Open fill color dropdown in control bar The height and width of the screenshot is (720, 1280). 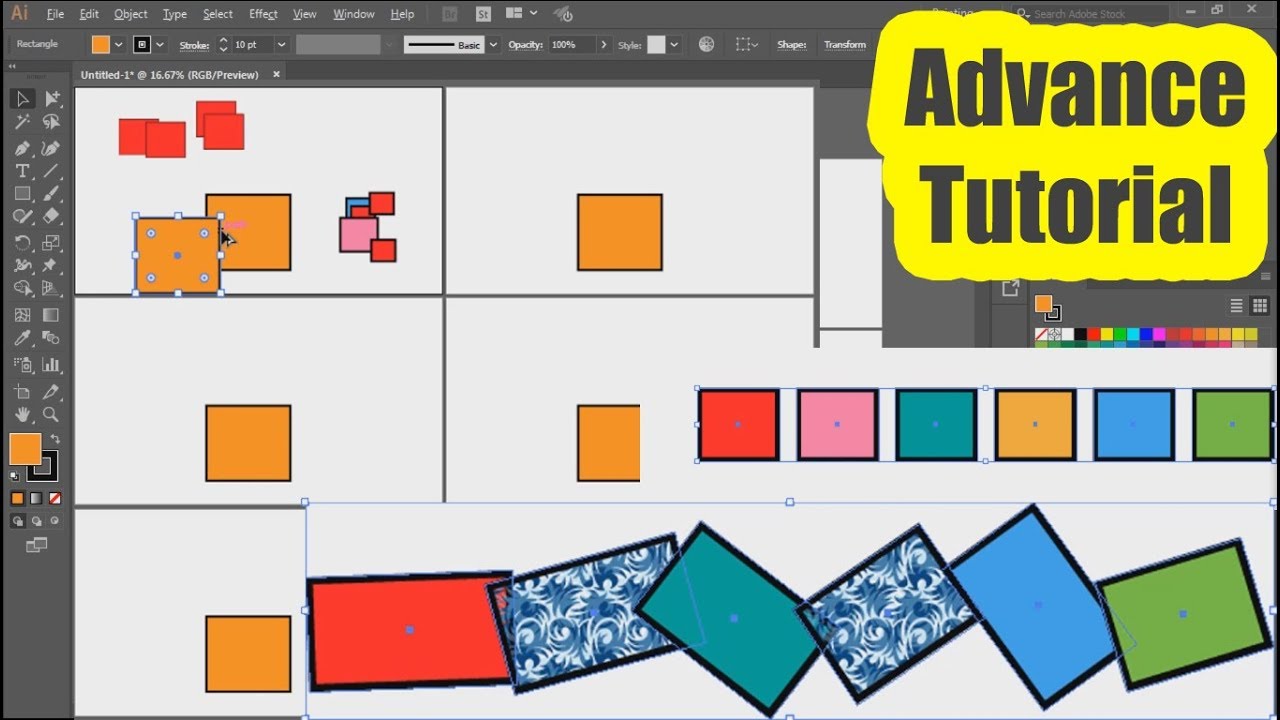pyautogui.click(x=119, y=45)
